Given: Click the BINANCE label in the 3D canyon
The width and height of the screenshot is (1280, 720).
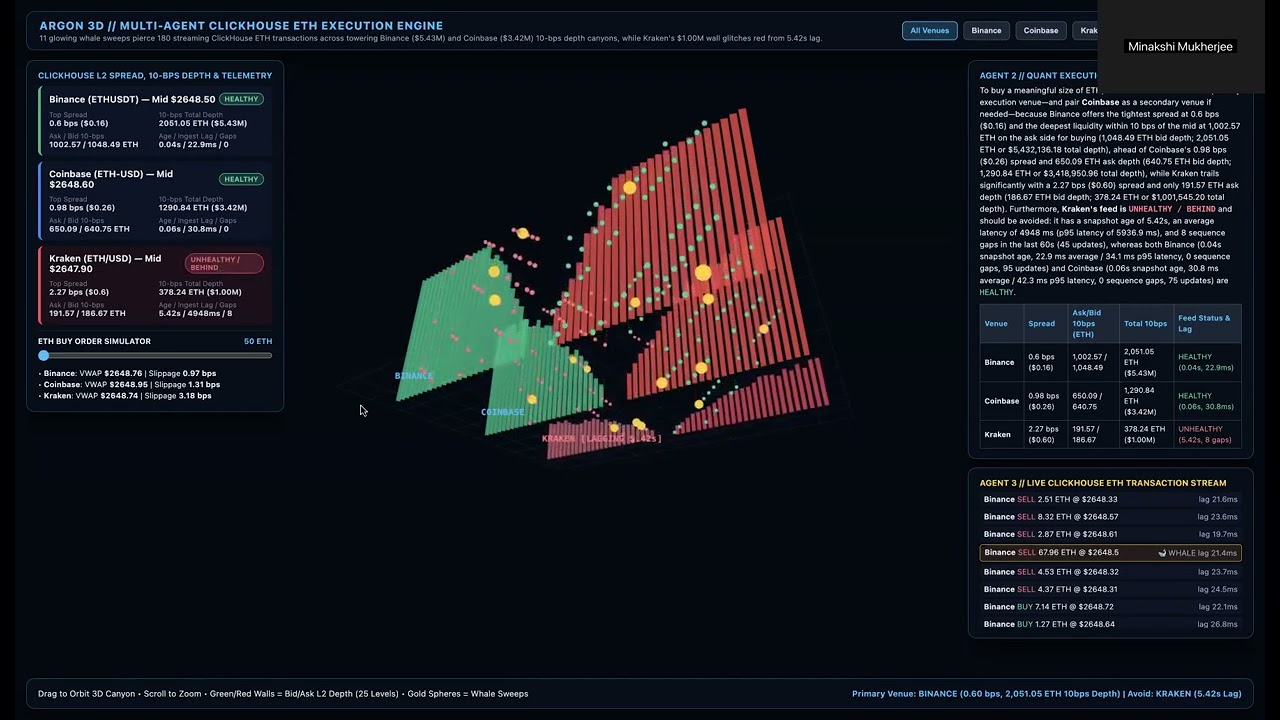Looking at the screenshot, I should pyautogui.click(x=413, y=375).
